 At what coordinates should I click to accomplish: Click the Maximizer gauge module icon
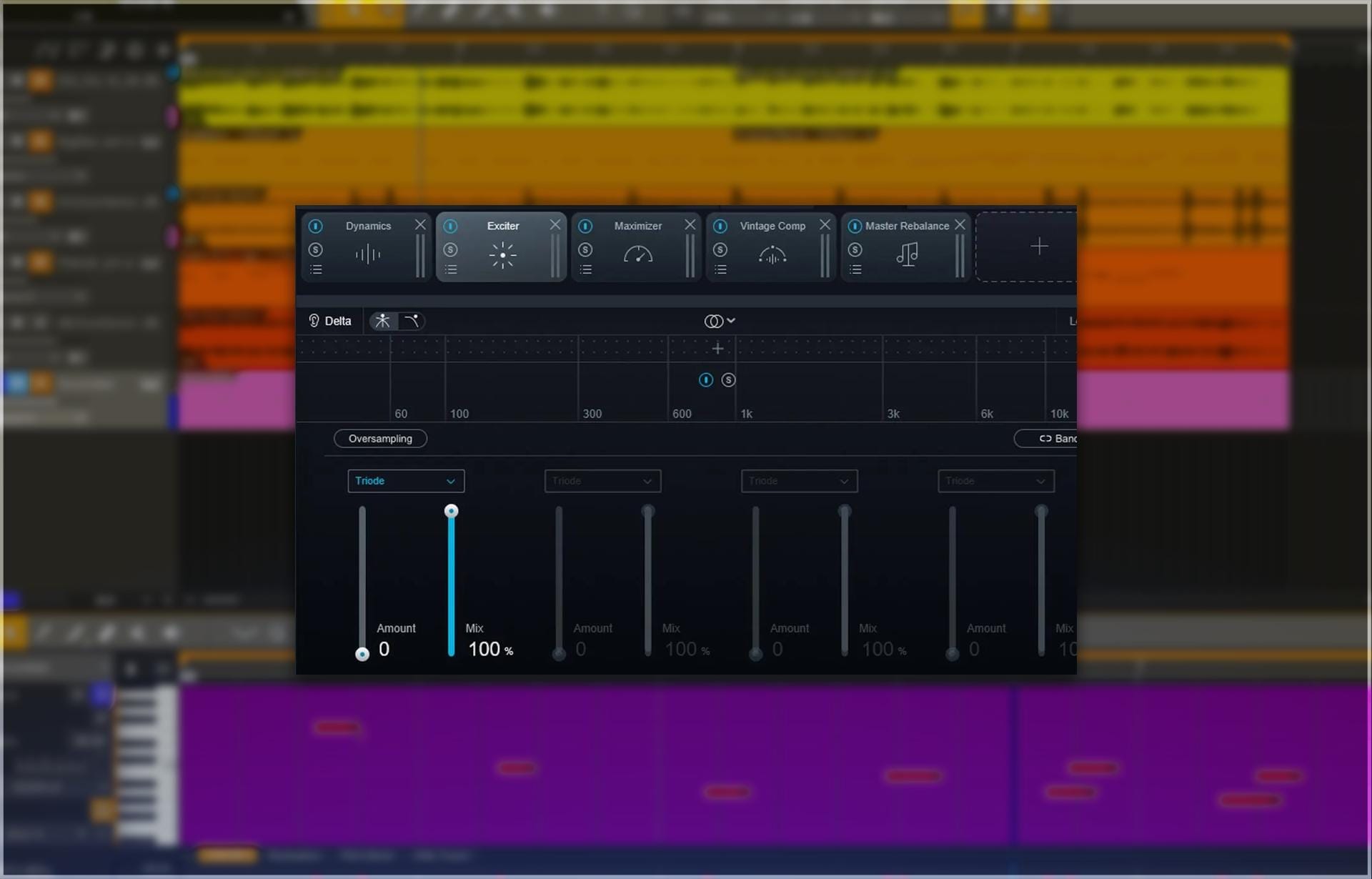[638, 254]
